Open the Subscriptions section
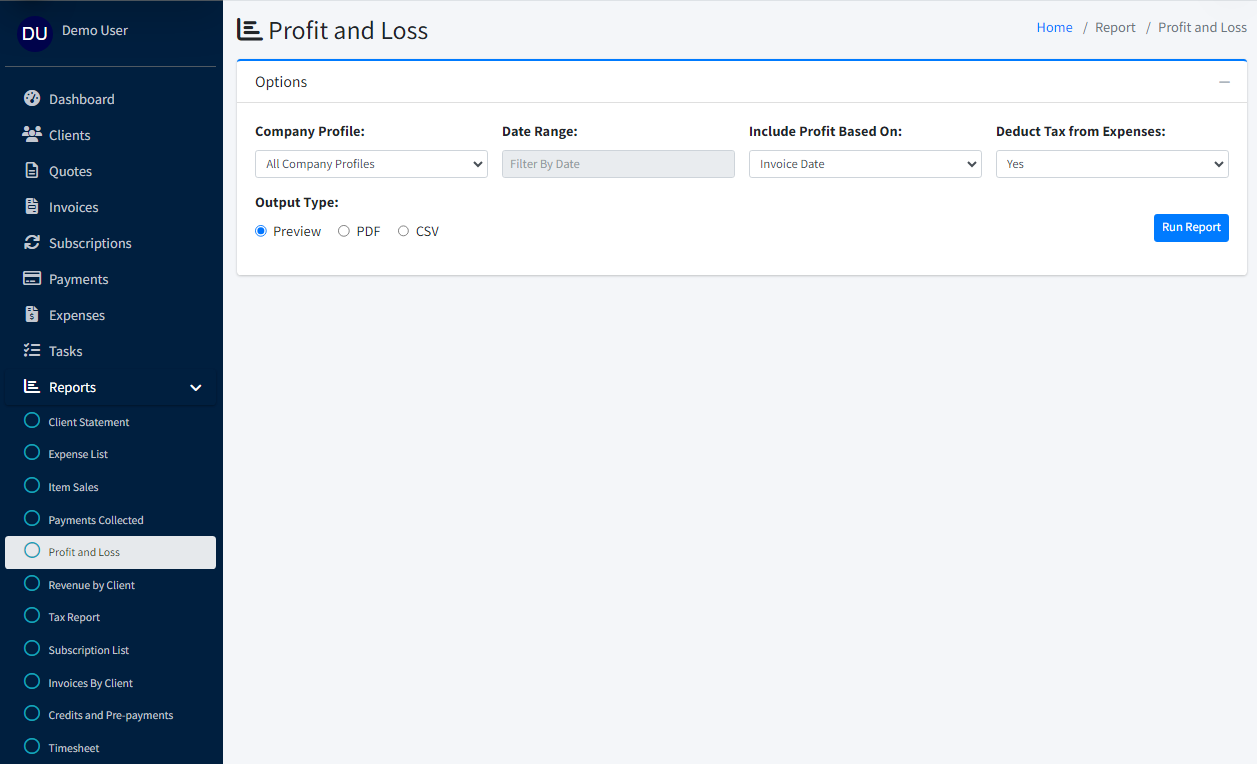The image size is (1257, 764). [x=89, y=242]
